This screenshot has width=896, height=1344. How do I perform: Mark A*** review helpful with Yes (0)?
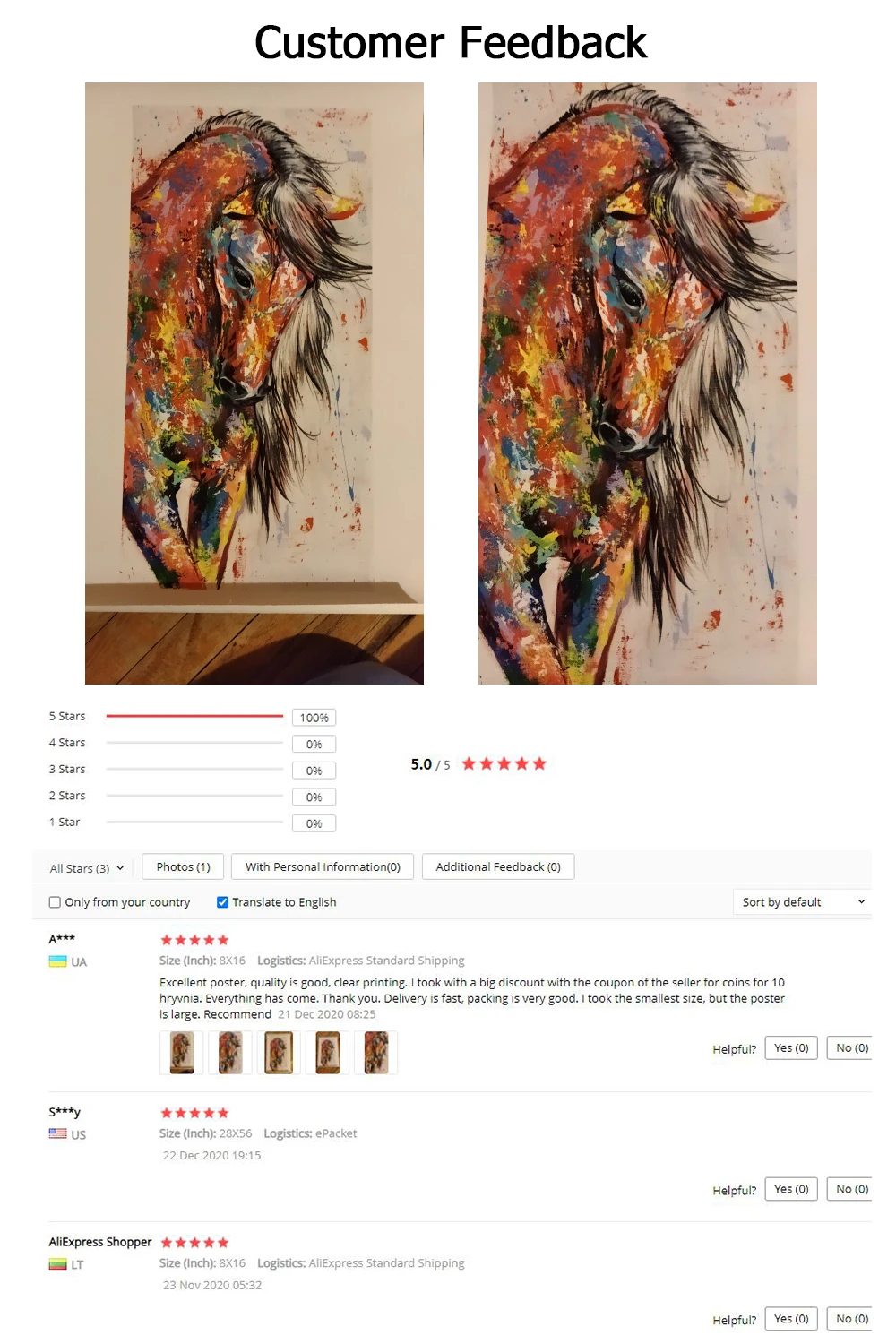(x=791, y=1048)
